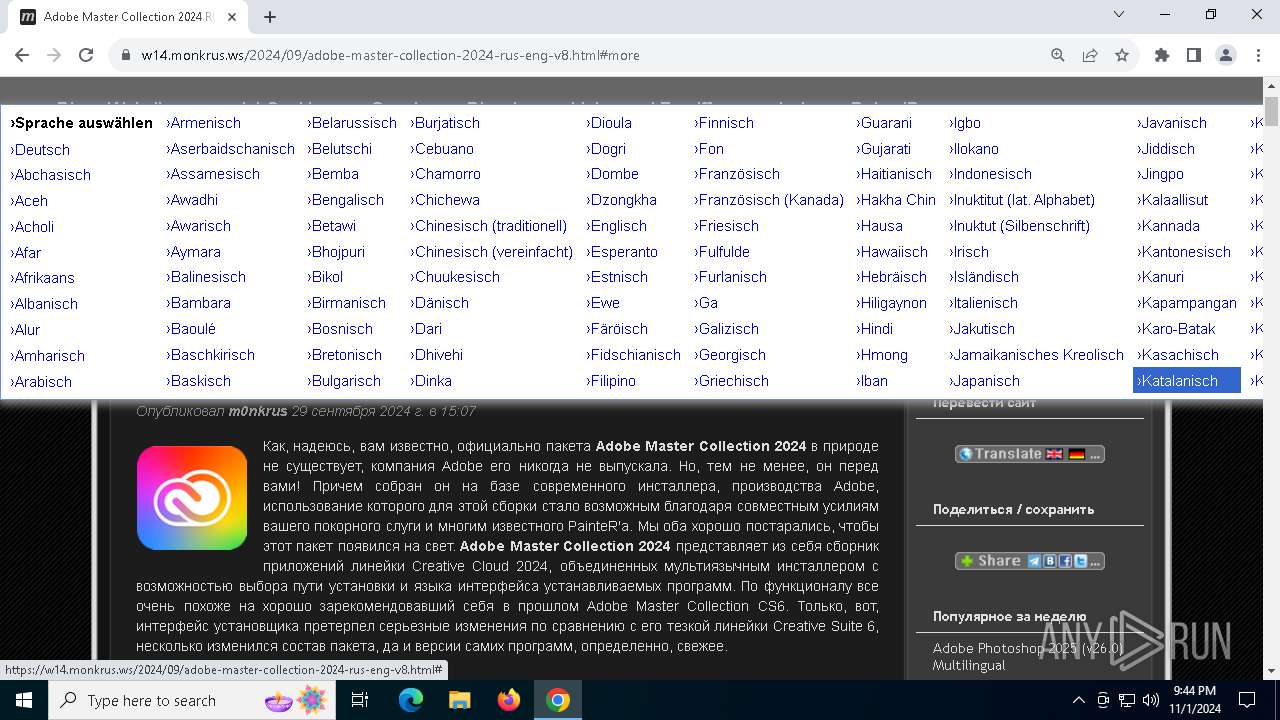Click the scrollbar down arrow
1280x720 pixels.
click(1271, 671)
